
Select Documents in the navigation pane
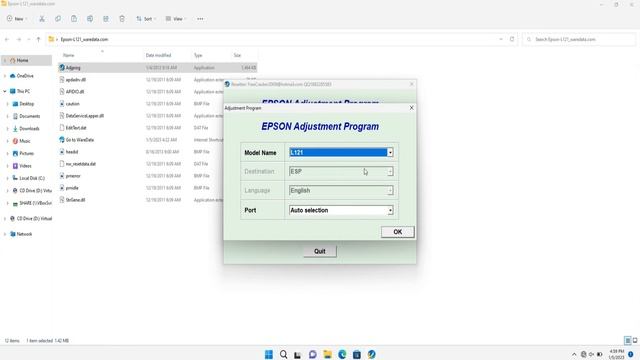click(29, 116)
